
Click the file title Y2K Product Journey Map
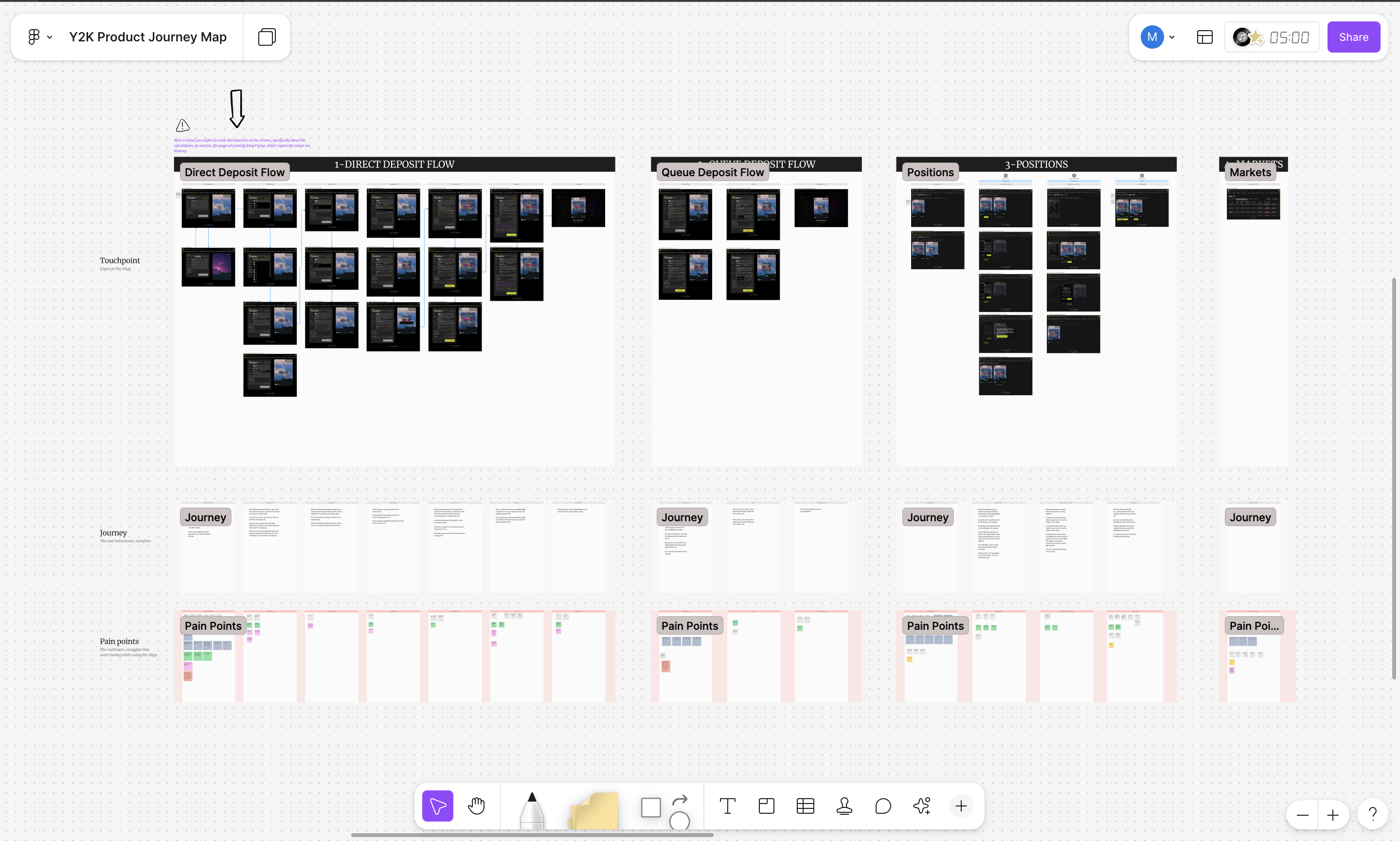[148, 37]
